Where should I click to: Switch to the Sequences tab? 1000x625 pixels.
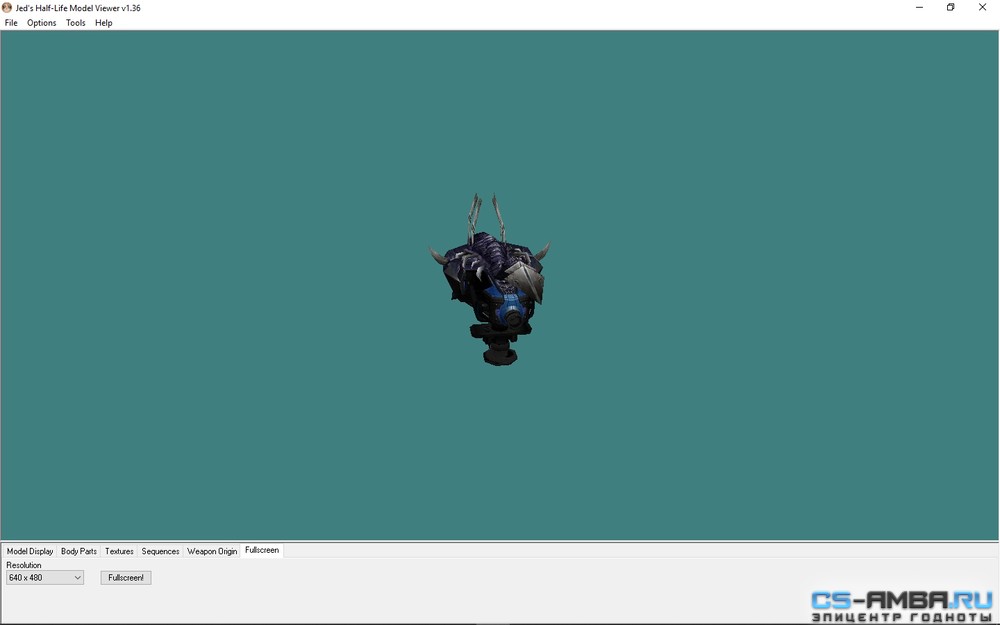(160, 551)
